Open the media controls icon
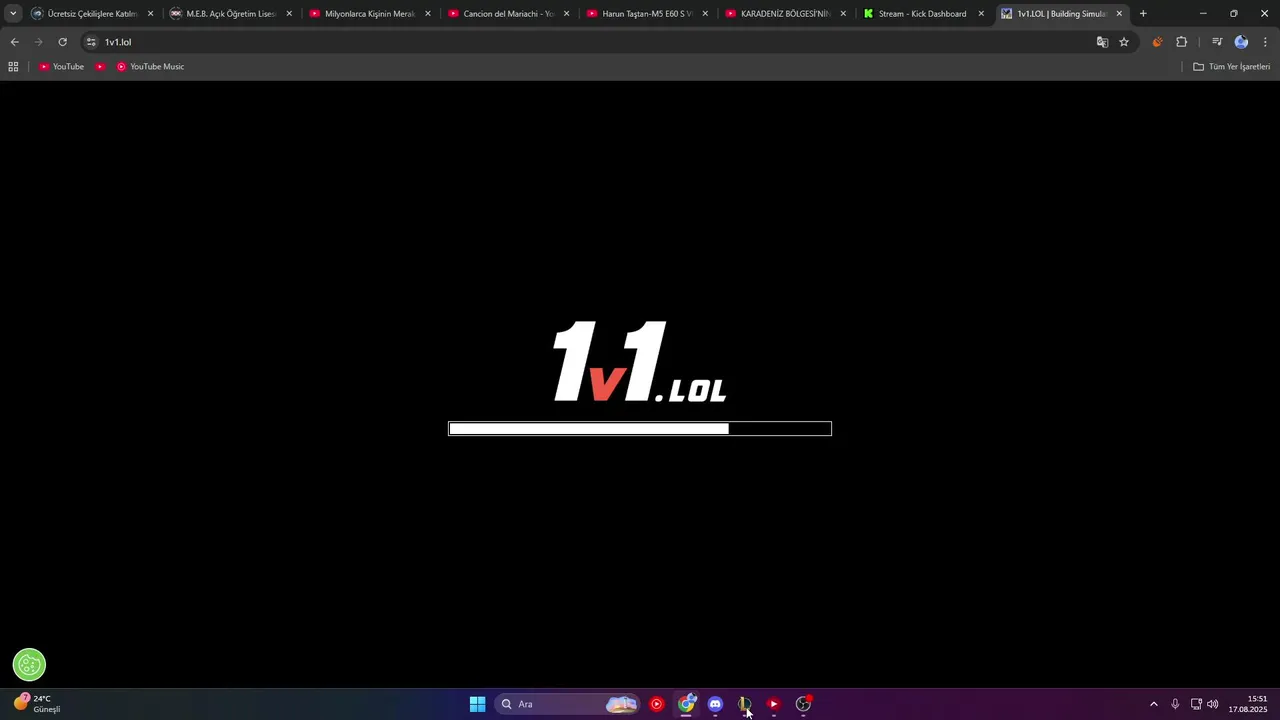The width and height of the screenshot is (1280, 720). click(1217, 42)
